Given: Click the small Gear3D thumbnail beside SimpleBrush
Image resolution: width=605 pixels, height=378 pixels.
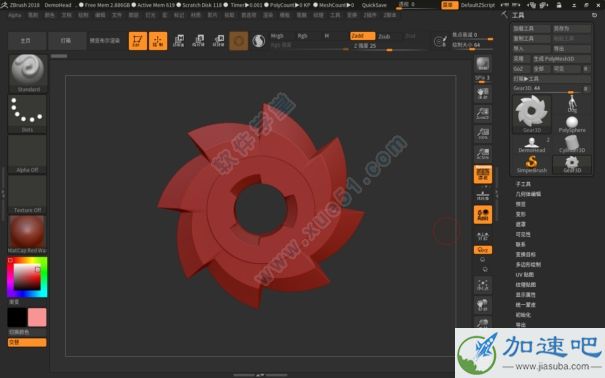Looking at the screenshot, I should (572, 164).
